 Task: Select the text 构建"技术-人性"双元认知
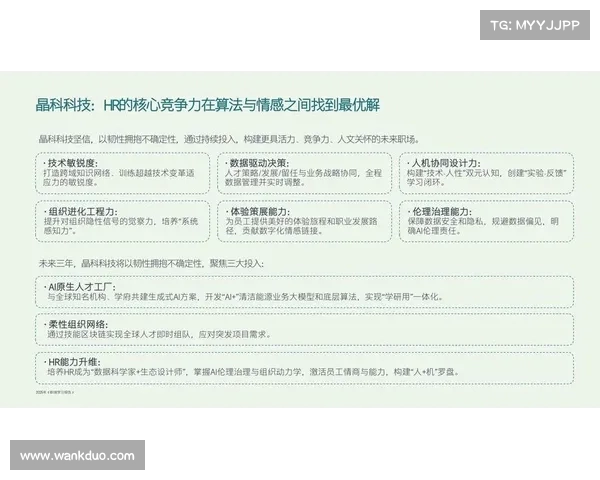click(x=453, y=173)
